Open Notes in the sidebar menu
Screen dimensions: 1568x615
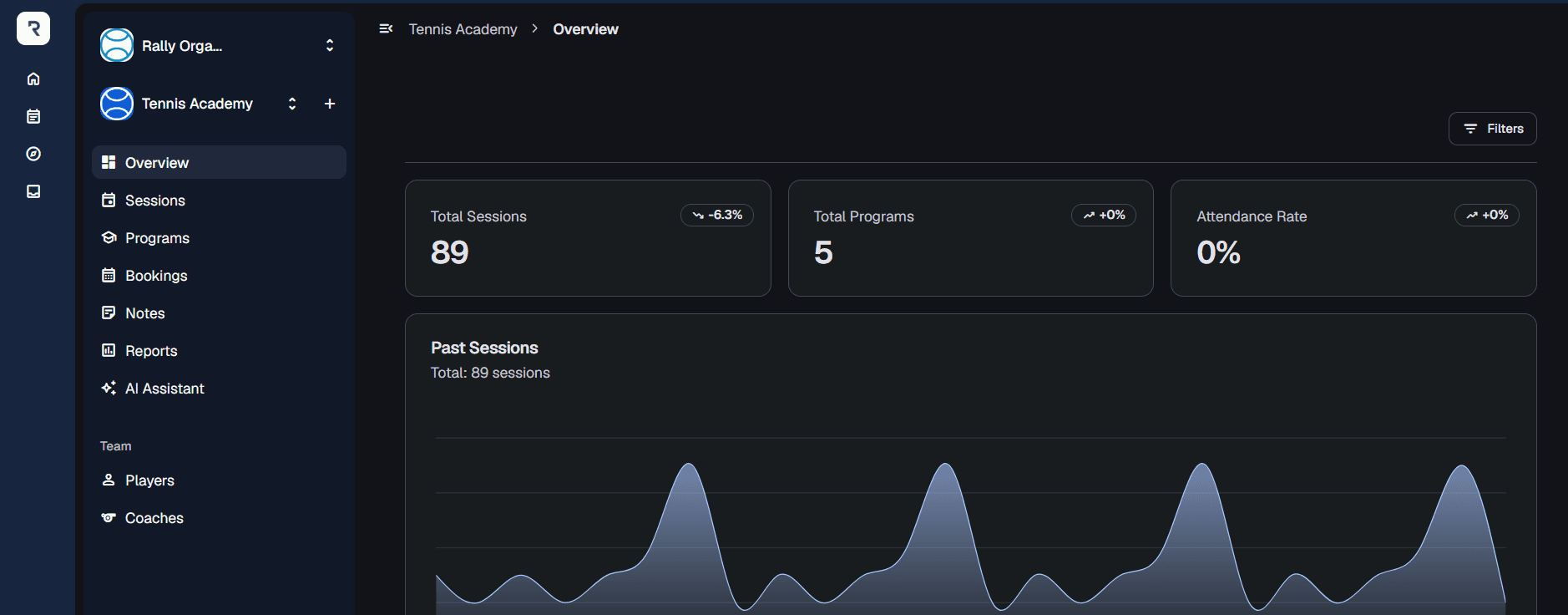219,313
